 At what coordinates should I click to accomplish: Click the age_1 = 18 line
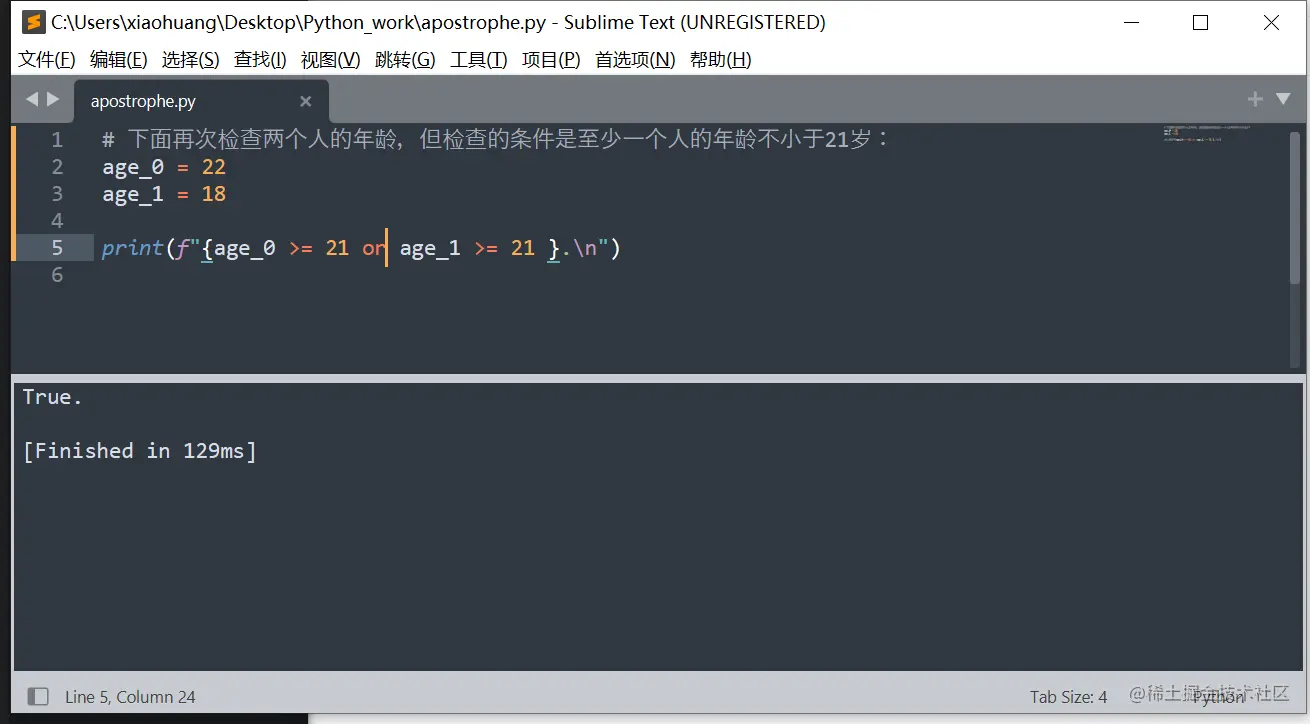(164, 194)
